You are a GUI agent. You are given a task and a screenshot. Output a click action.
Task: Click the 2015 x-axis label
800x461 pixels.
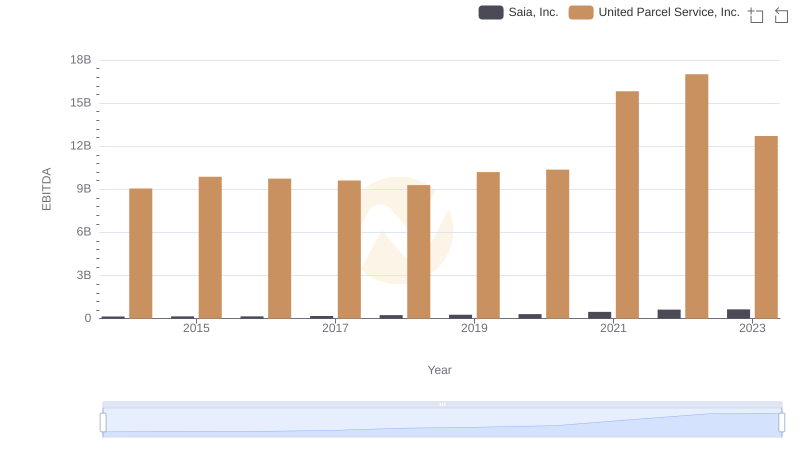tap(196, 328)
